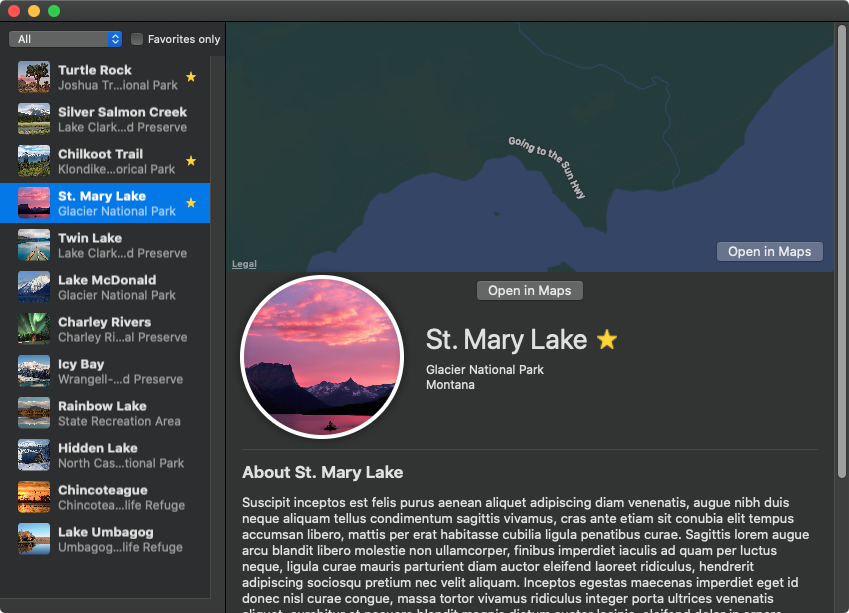Screen dimensions: 849x613
Task: Open the Legal link on the map
Action: pyautogui.click(x=244, y=264)
